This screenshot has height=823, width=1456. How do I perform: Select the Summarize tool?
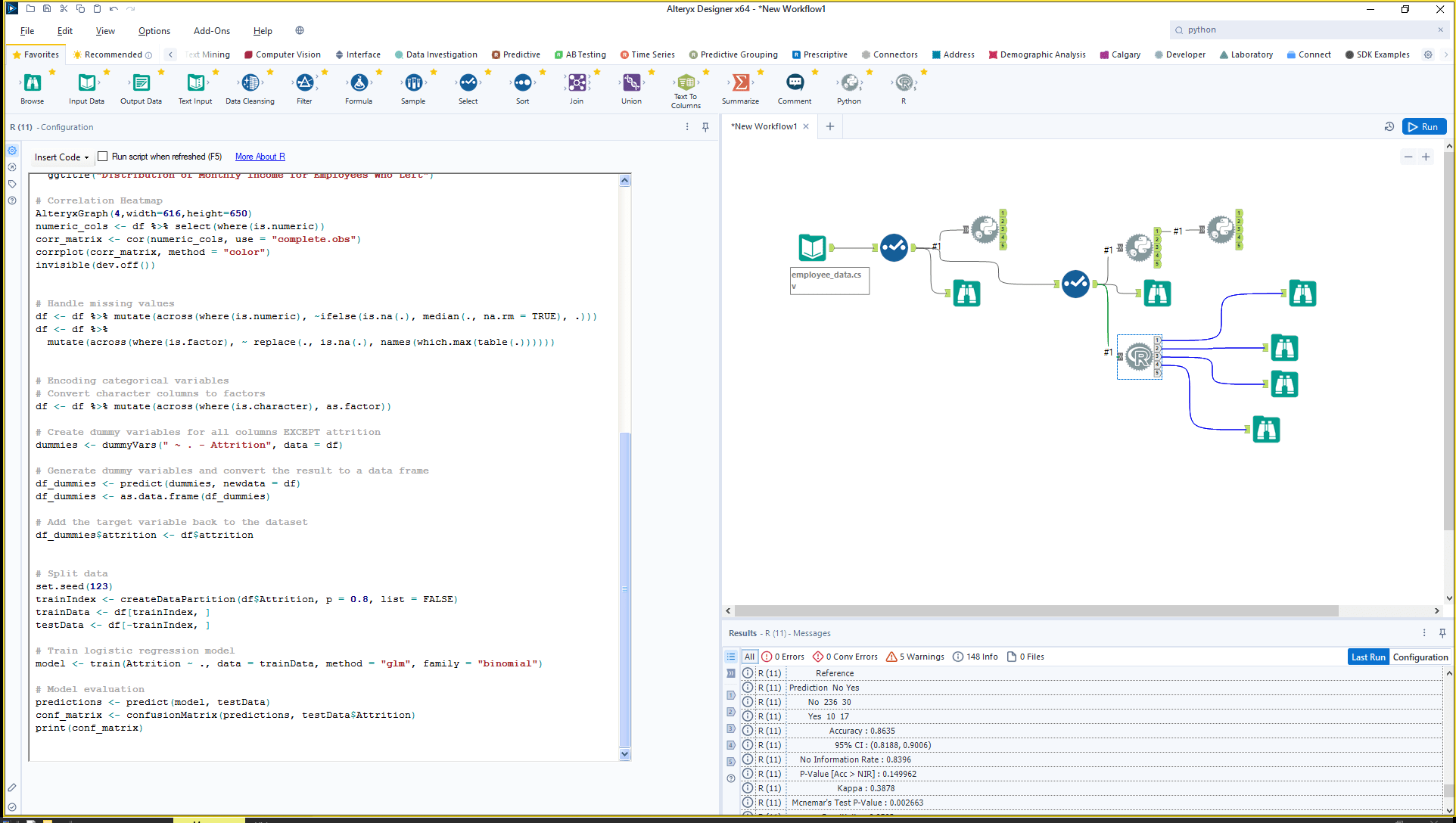740,83
